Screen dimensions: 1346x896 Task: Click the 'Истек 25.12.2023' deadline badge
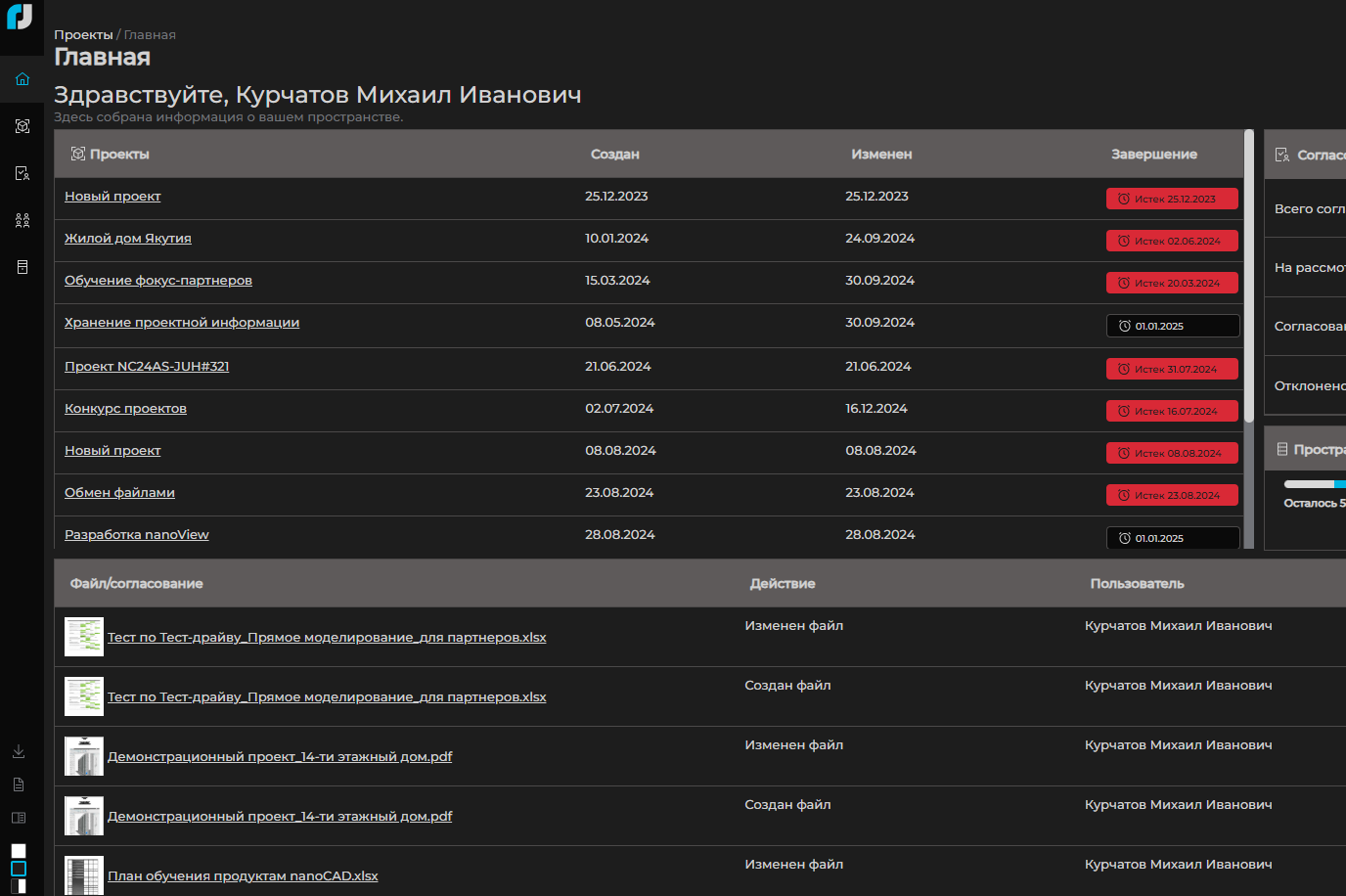coord(1172,199)
